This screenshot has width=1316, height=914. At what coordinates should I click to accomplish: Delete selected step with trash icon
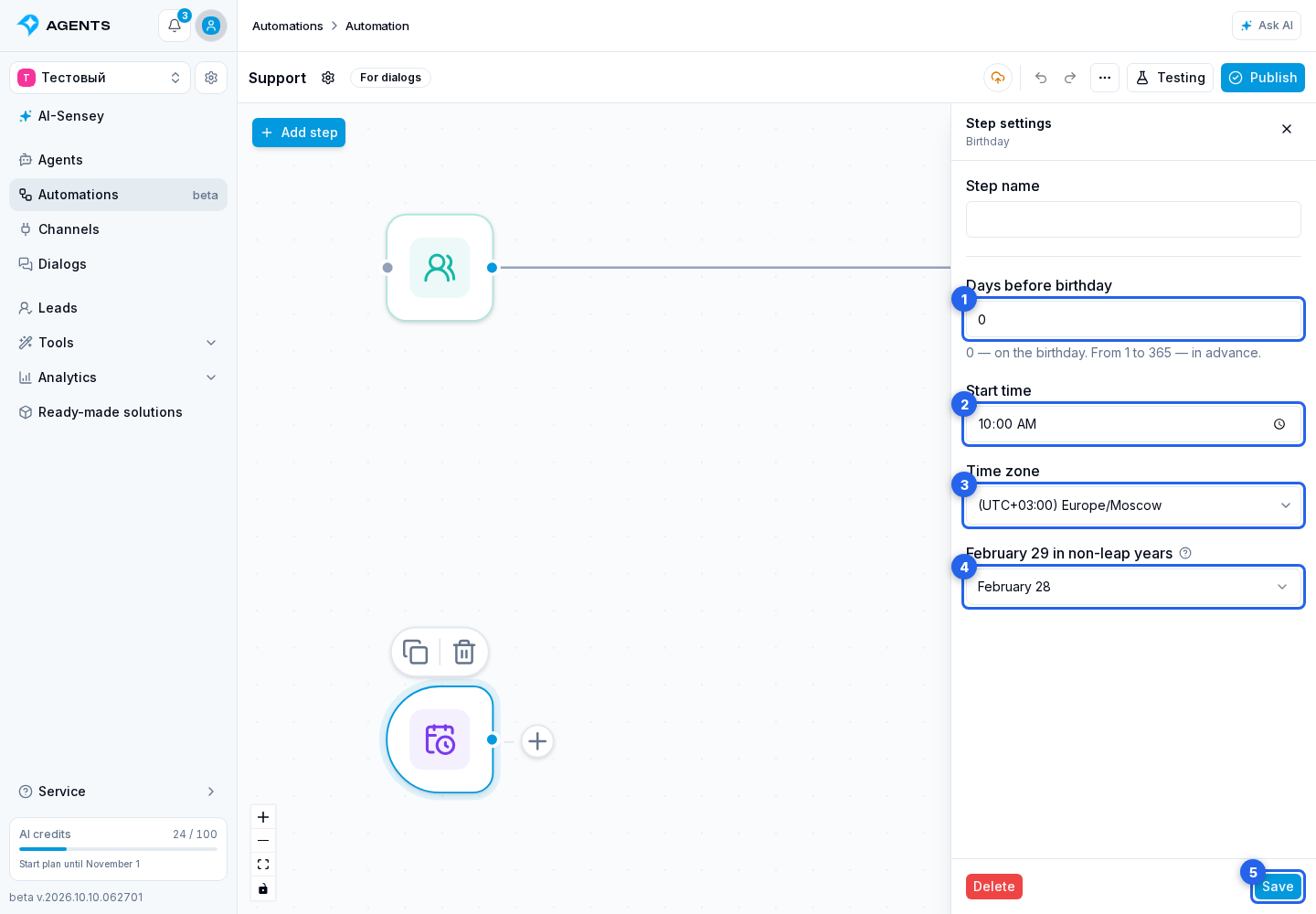464,652
